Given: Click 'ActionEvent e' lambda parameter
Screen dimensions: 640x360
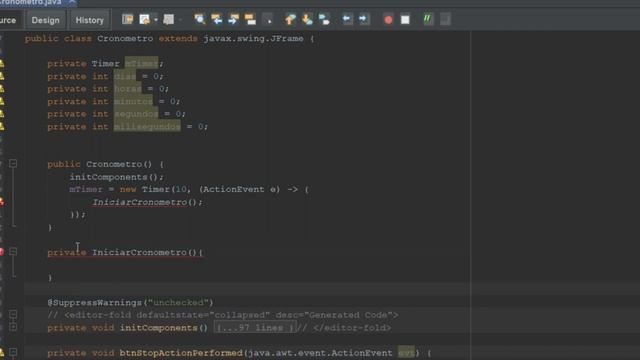Looking at the screenshot, I should tap(239, 189).
